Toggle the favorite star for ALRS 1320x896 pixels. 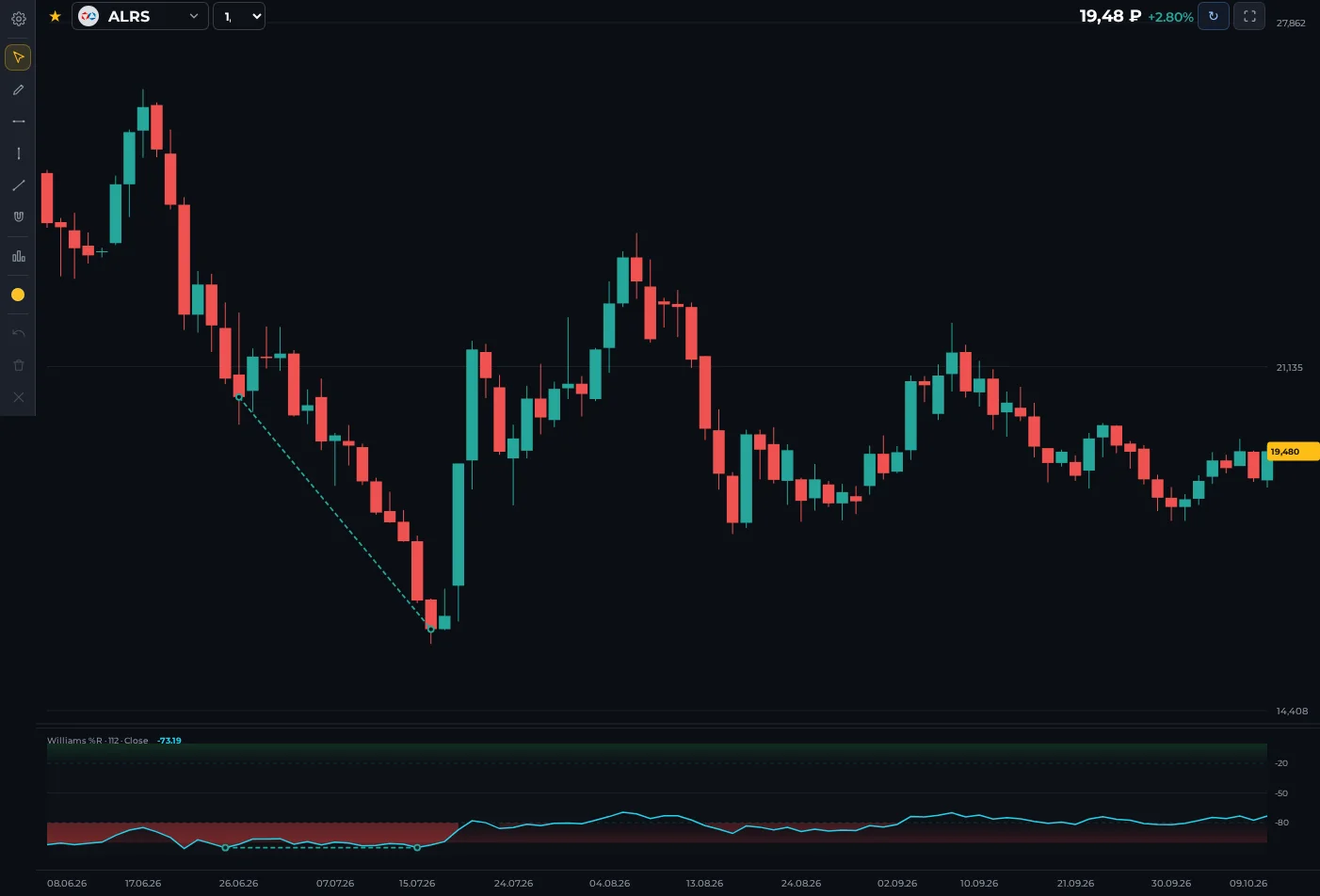pyautogui.click(x=55, y=16)
